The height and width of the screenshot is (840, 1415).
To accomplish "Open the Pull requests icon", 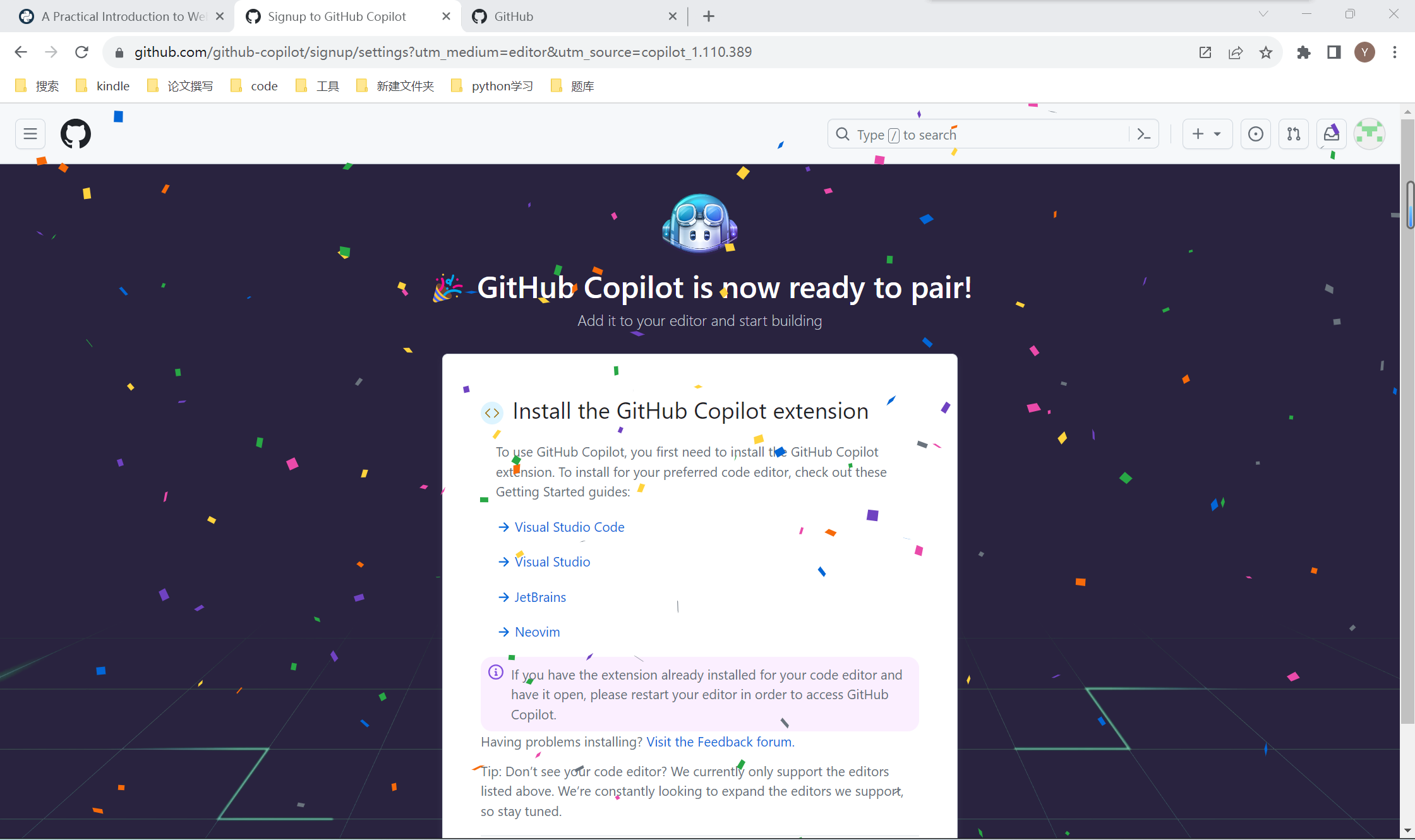I will click(1293, 134).
